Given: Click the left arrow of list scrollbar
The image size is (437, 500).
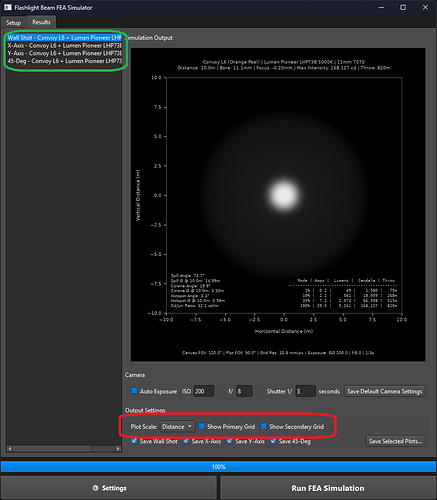Looking at the screenshot, I should 10,449.
